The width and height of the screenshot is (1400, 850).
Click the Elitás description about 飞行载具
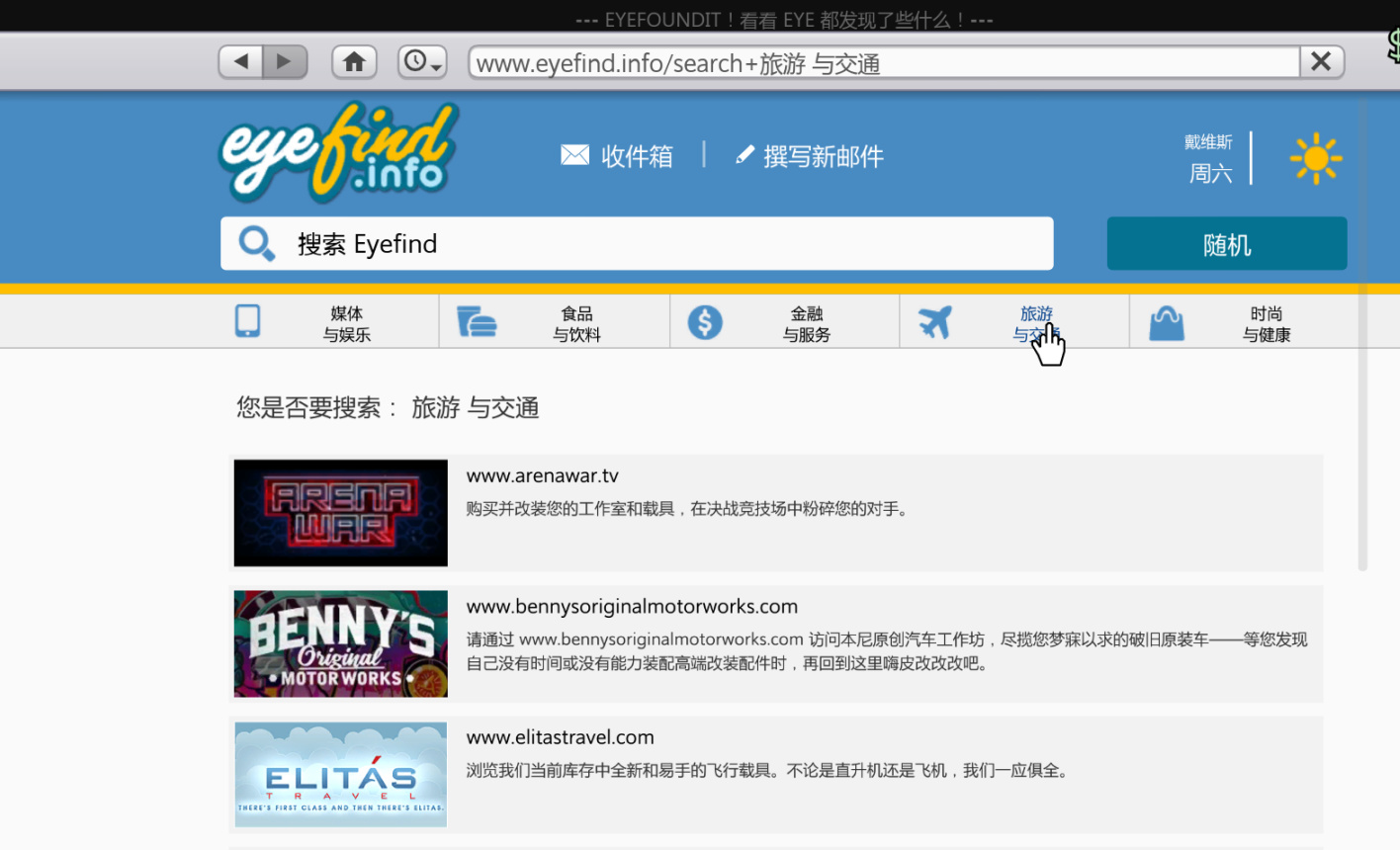pyautogui.click(x=769, y=770)
